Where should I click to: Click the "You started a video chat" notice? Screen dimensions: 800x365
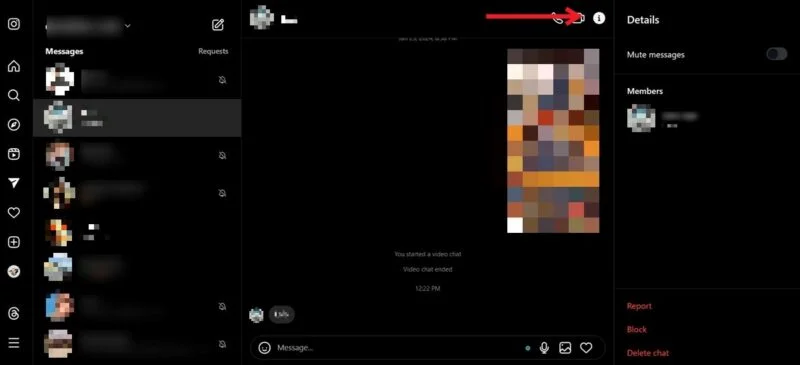(428, 254)
